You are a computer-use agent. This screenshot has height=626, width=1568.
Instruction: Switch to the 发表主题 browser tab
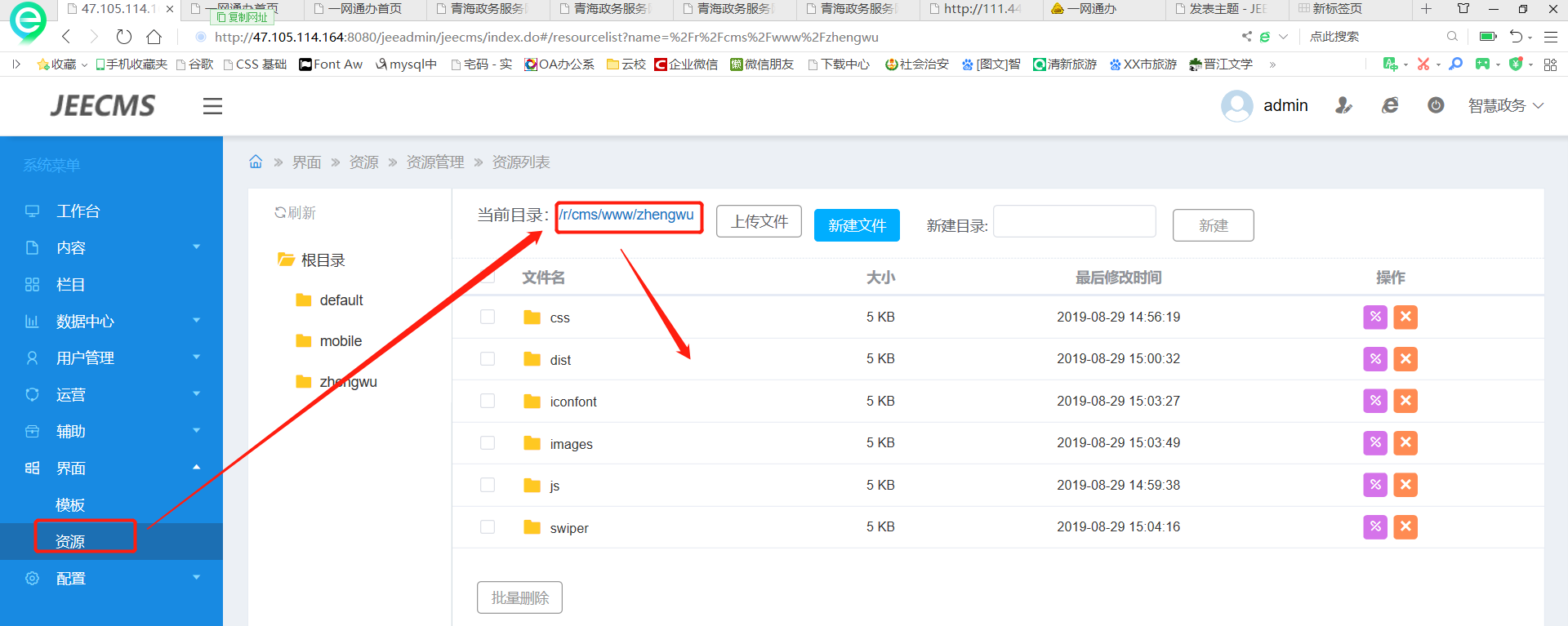coord(1227,9)
